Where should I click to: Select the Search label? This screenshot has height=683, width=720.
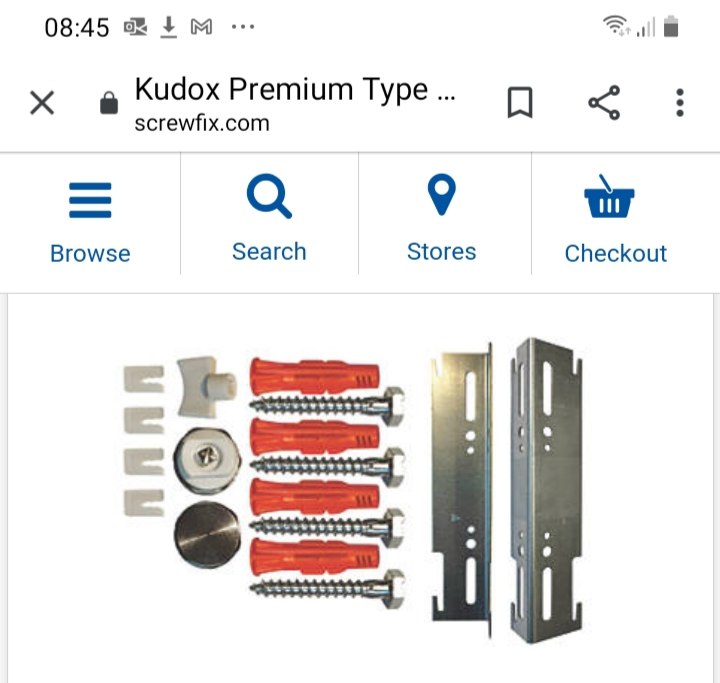point(269,252)
